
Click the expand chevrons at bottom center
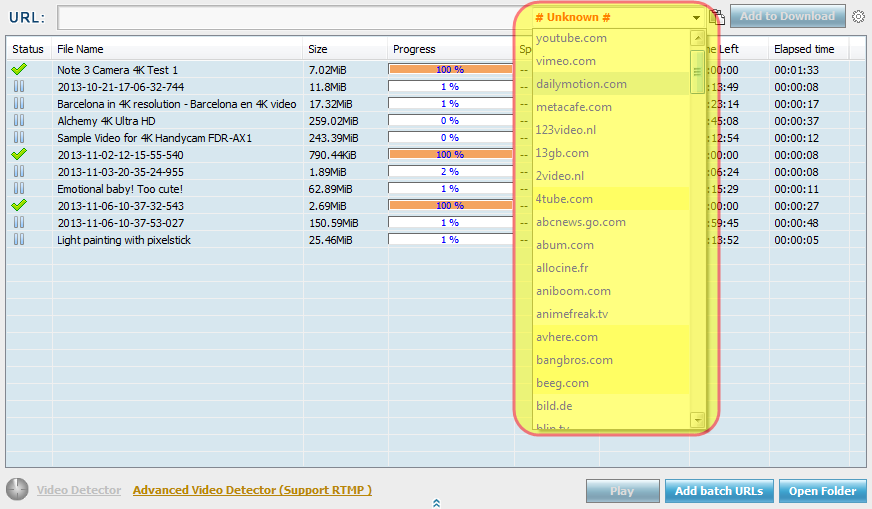pyautogui.click(x=436, y=503)
